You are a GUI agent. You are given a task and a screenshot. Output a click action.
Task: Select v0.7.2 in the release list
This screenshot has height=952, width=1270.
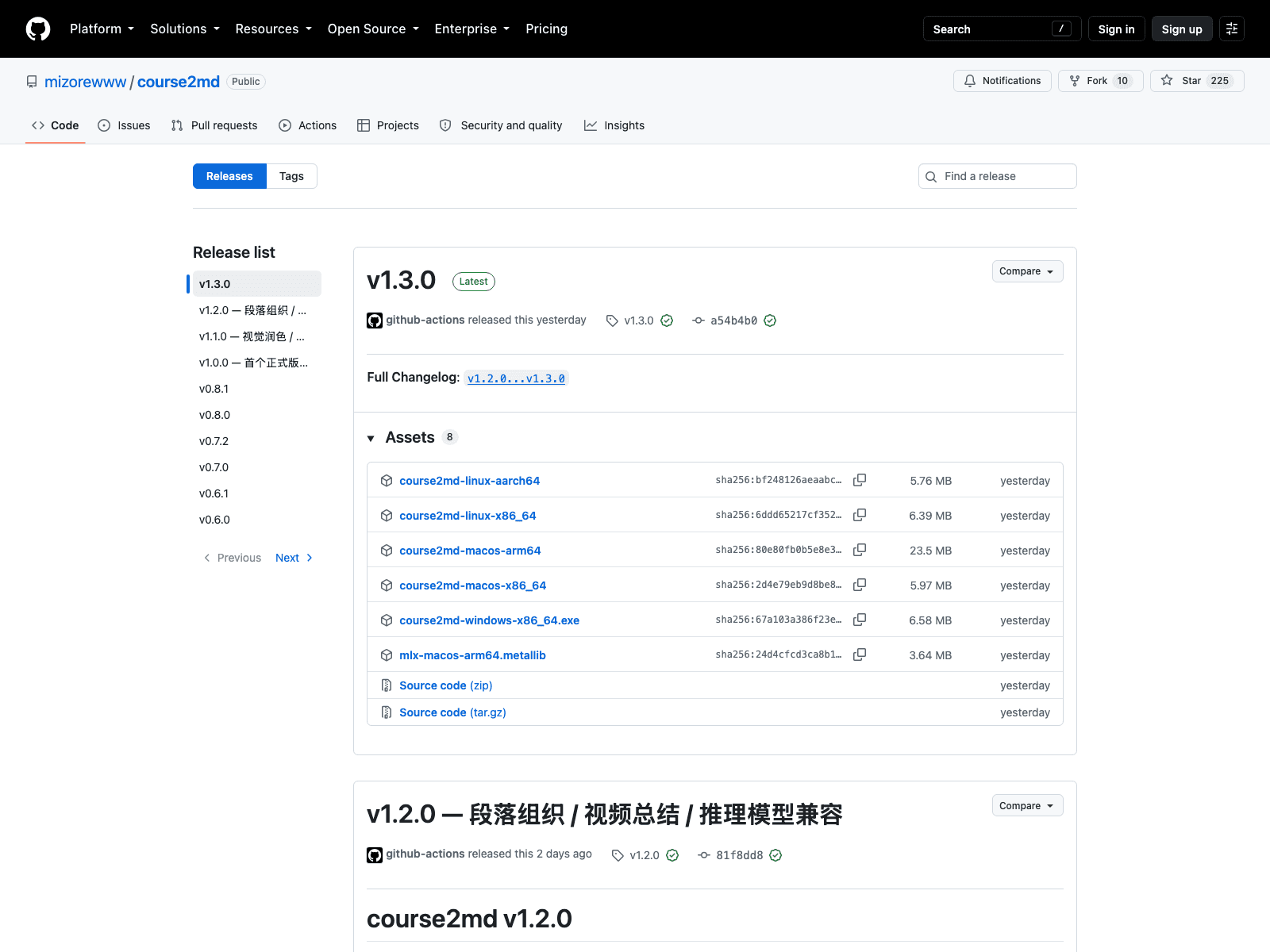click(x=257, y=441)
